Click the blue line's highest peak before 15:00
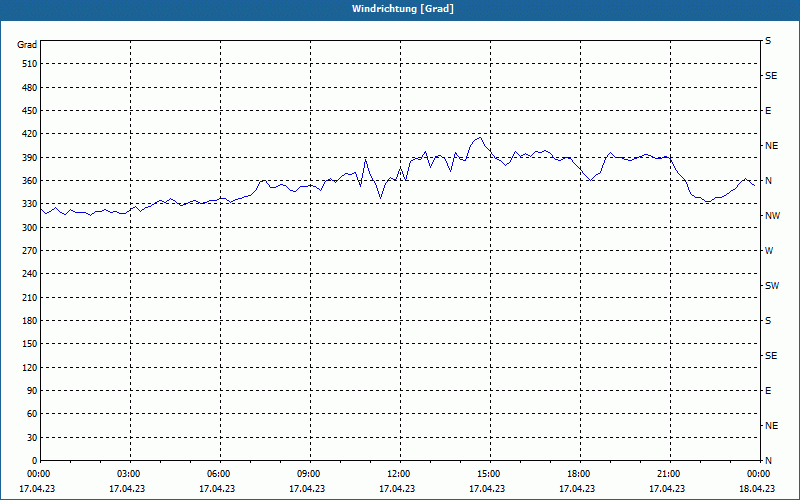This screenshot has height=500, width=800. tap(480, 137)
